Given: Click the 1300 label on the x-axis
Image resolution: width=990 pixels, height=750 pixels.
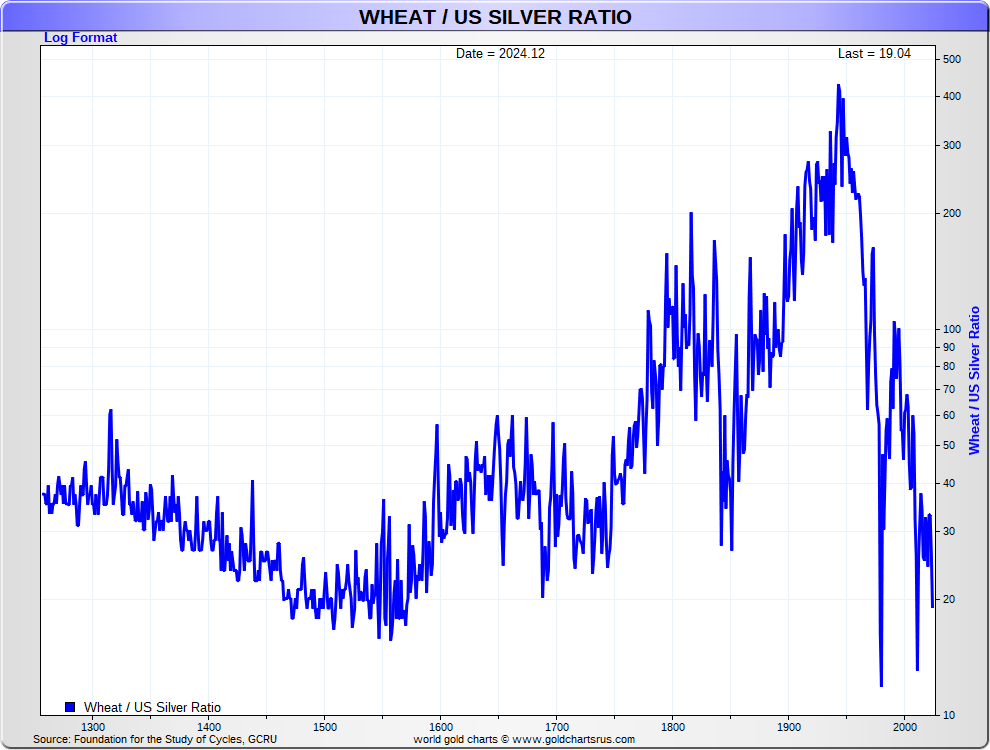Looking at the screenshot, I should pyautogui.click(x=92, y=727).
